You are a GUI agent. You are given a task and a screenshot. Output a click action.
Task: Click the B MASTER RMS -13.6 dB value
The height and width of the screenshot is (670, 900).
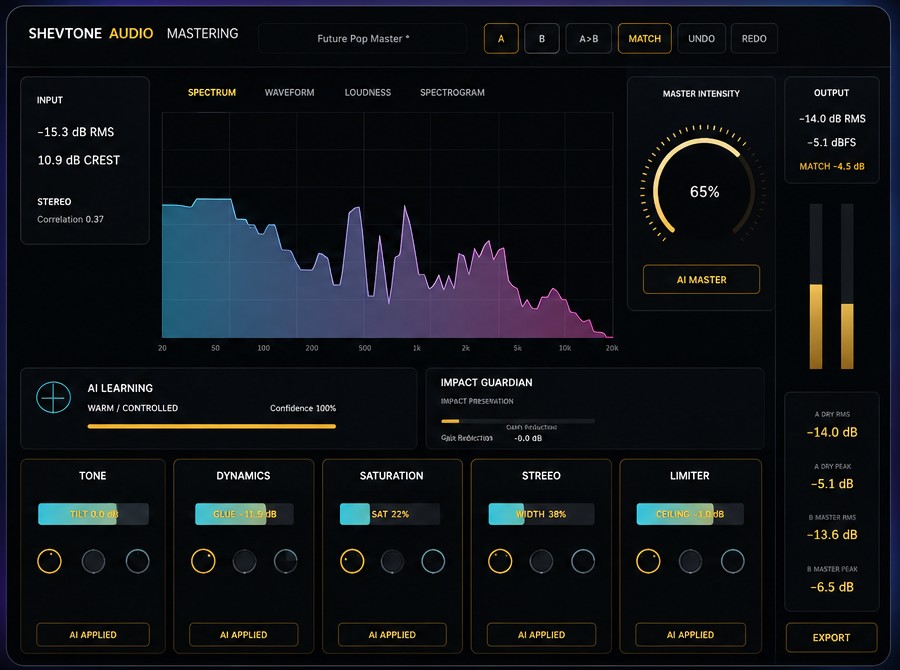[832, 535]
